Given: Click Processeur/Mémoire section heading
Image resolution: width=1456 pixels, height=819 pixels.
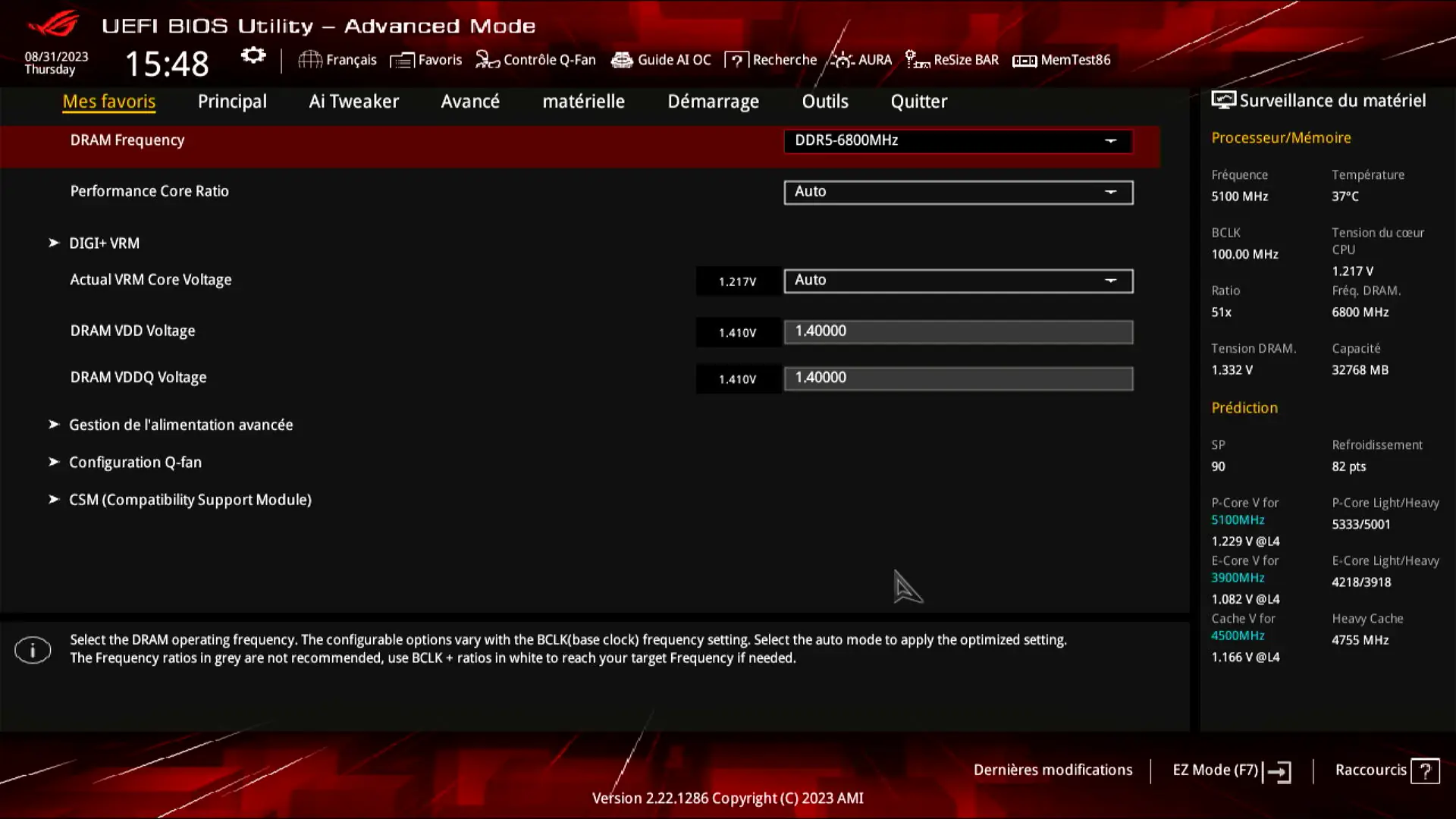Looking at the screenshot, I should tap(1281, 138).
